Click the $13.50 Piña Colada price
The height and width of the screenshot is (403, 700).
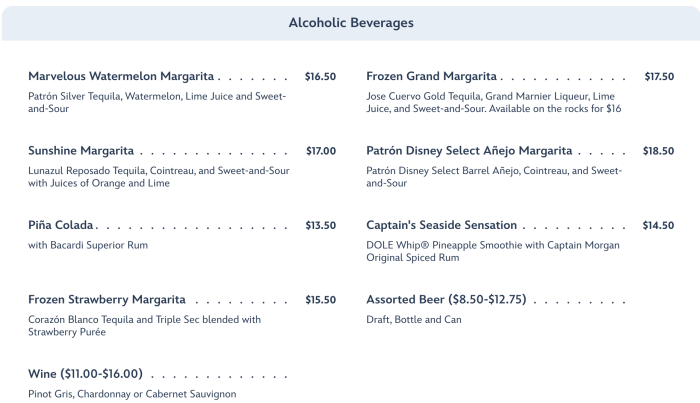(320, 226)
